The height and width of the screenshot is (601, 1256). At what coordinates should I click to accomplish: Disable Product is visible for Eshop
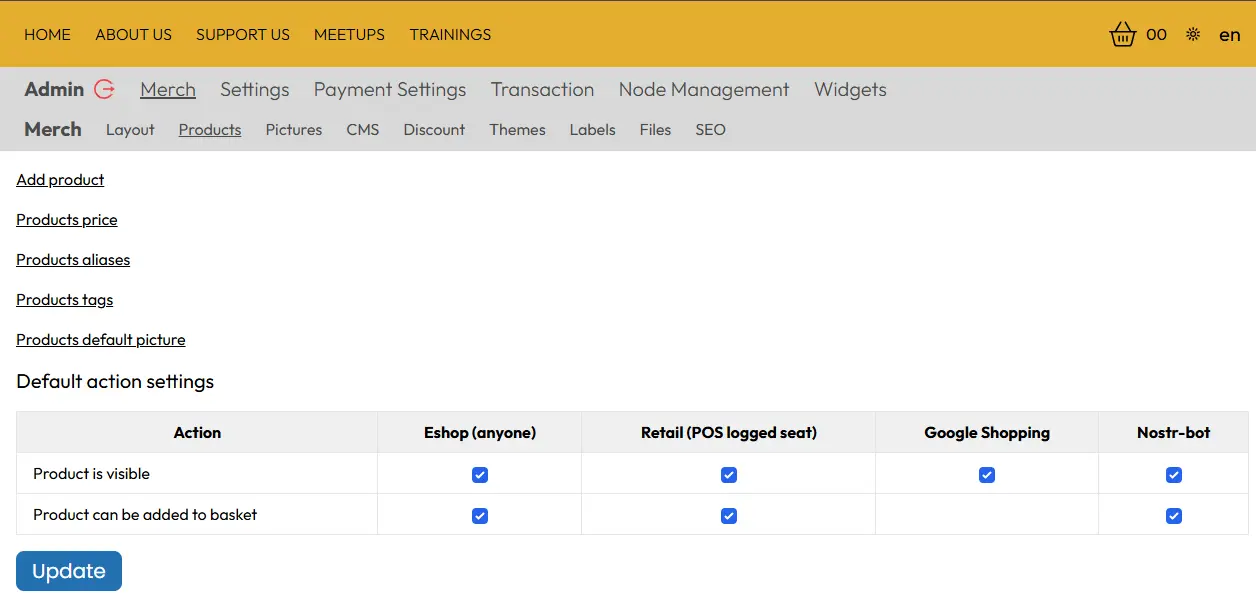(480, 474)
